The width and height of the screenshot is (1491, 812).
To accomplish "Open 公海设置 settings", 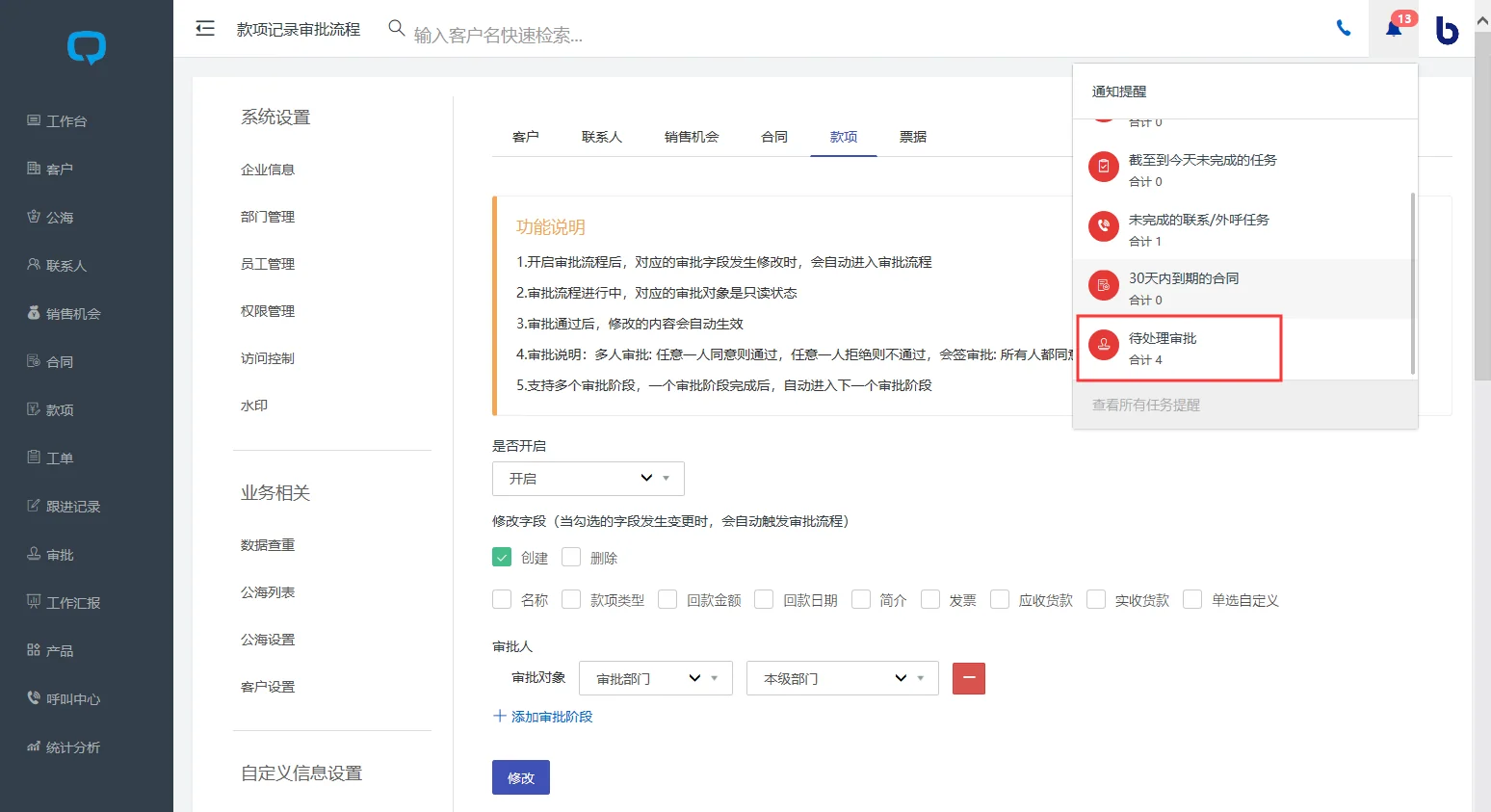I will click(x=268, y=640).
